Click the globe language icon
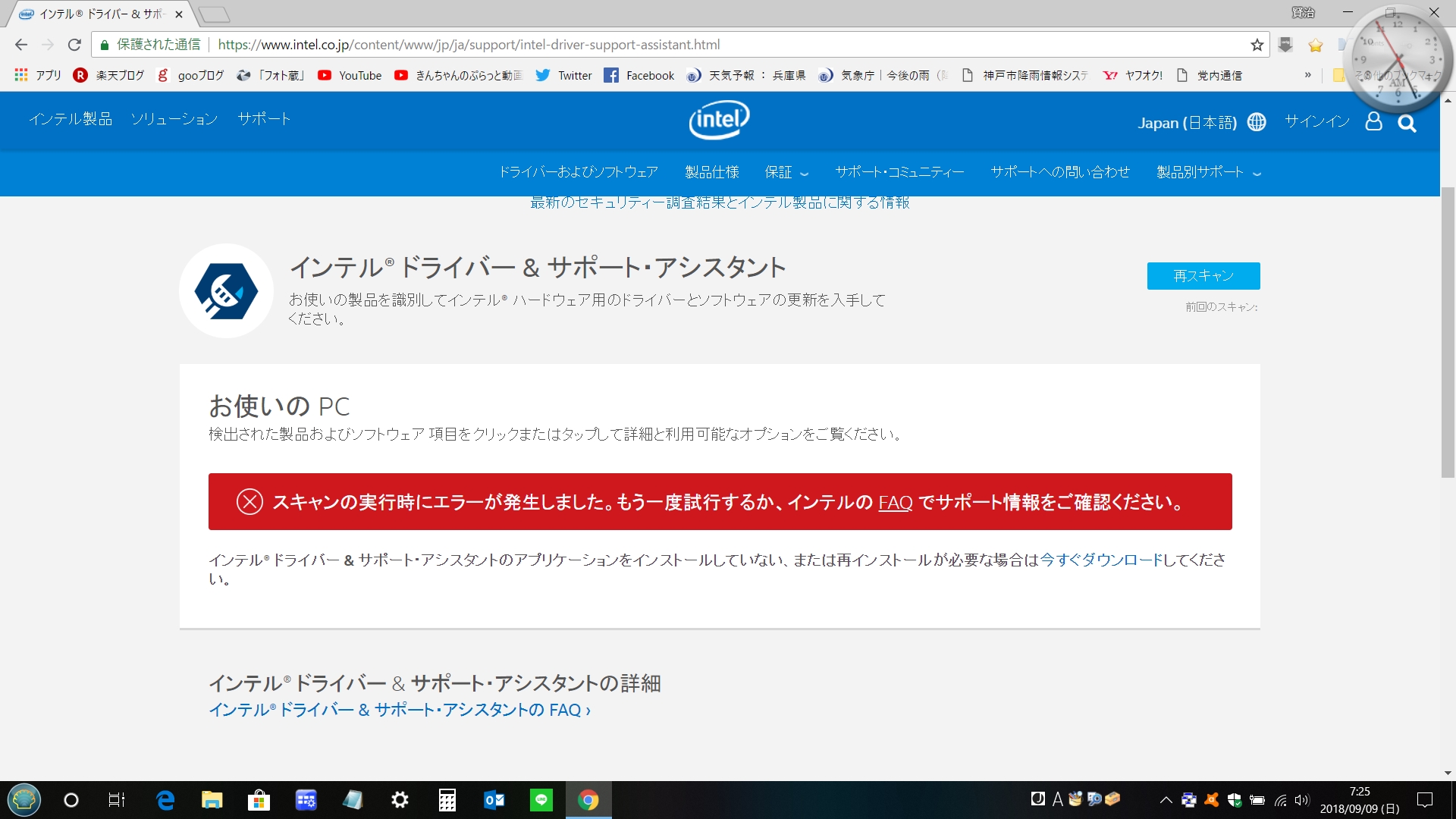1456x819 pixels. (1257, 122)
